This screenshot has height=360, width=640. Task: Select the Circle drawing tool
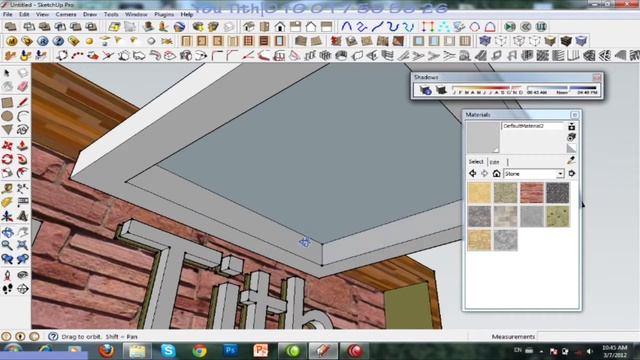7,116
